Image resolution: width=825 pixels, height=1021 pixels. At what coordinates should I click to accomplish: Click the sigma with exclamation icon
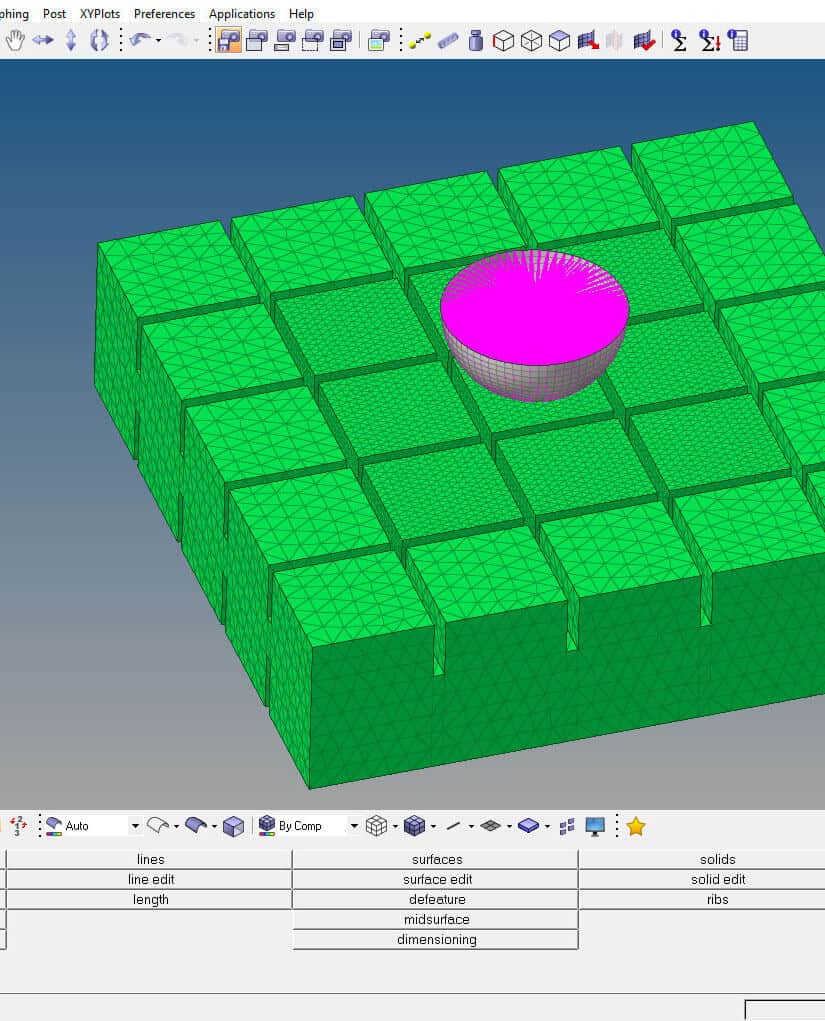pos(709,40)
